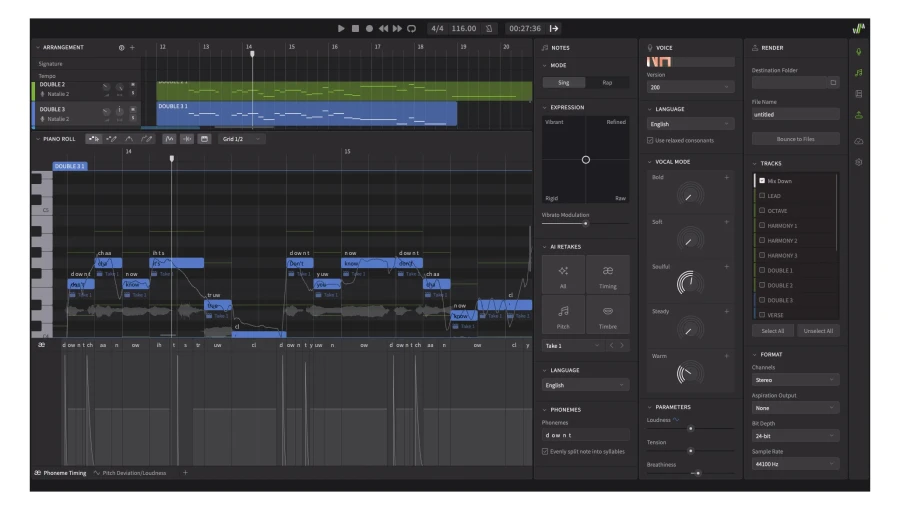Collapse the Expression section
The width and height of the screenshot is (900, 510).
click(545, 107)
